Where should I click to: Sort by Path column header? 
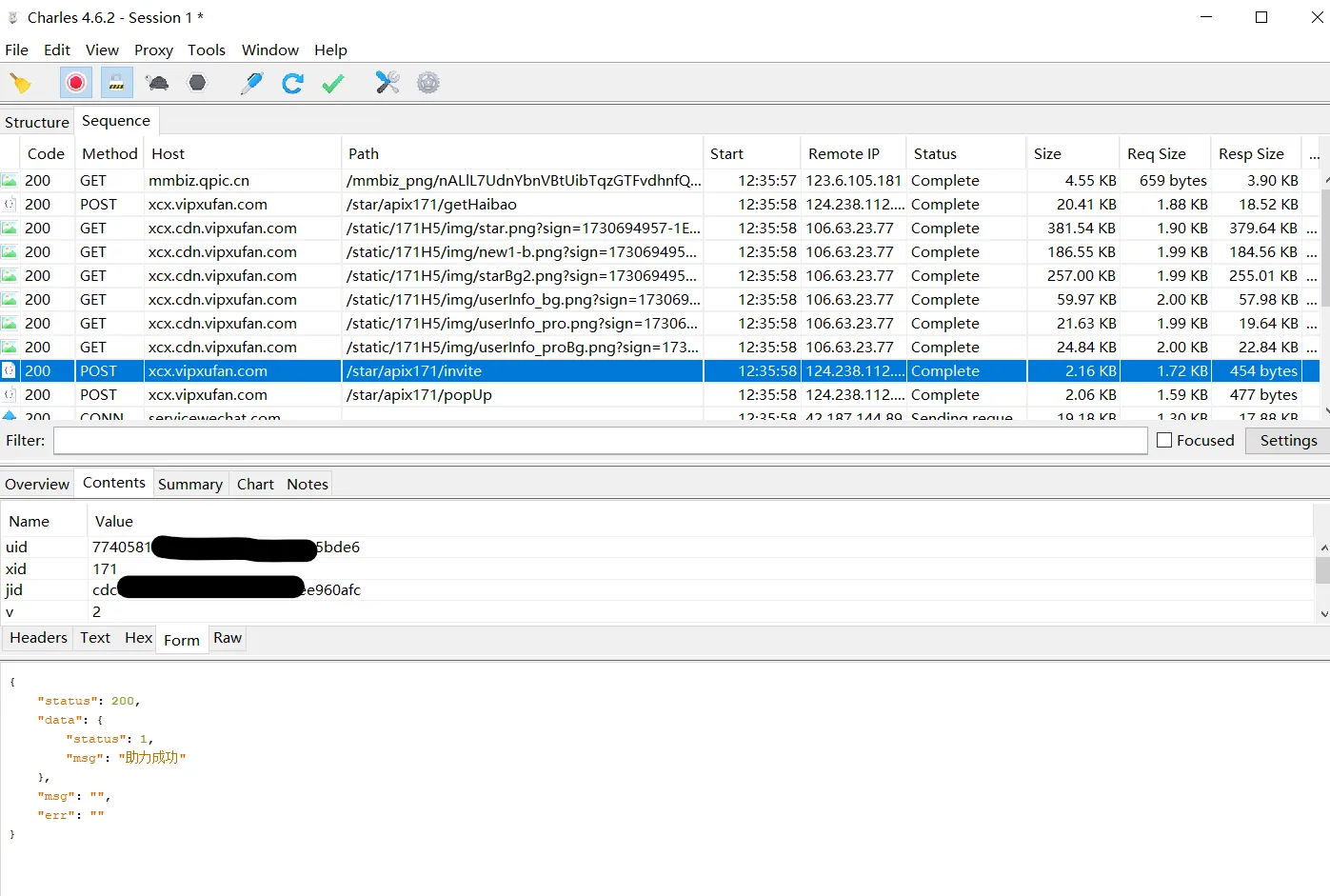coord(523,153)
